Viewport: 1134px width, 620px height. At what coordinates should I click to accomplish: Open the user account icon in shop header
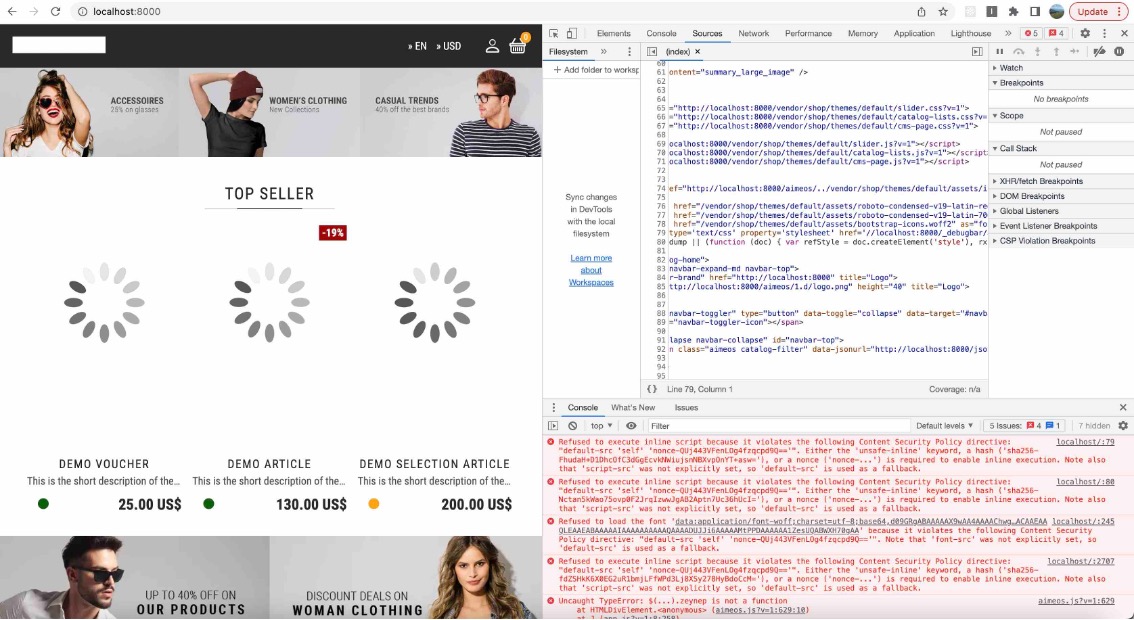coord(492,46)
